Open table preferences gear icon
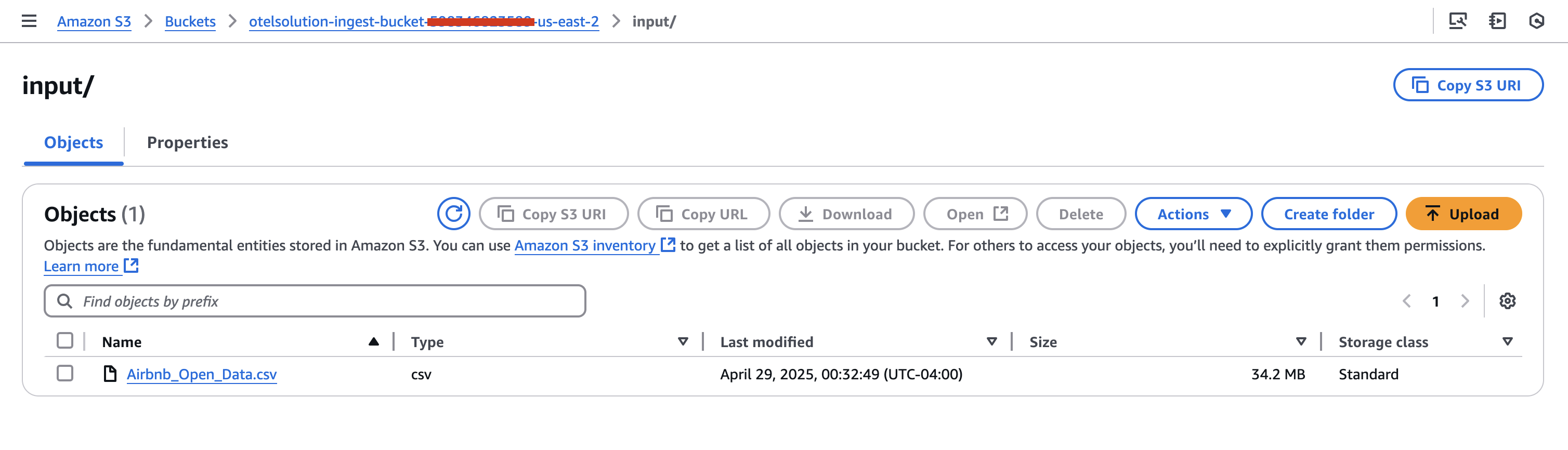Image resolution: width=1568 pixels, height=450 pixels. 1507,301
